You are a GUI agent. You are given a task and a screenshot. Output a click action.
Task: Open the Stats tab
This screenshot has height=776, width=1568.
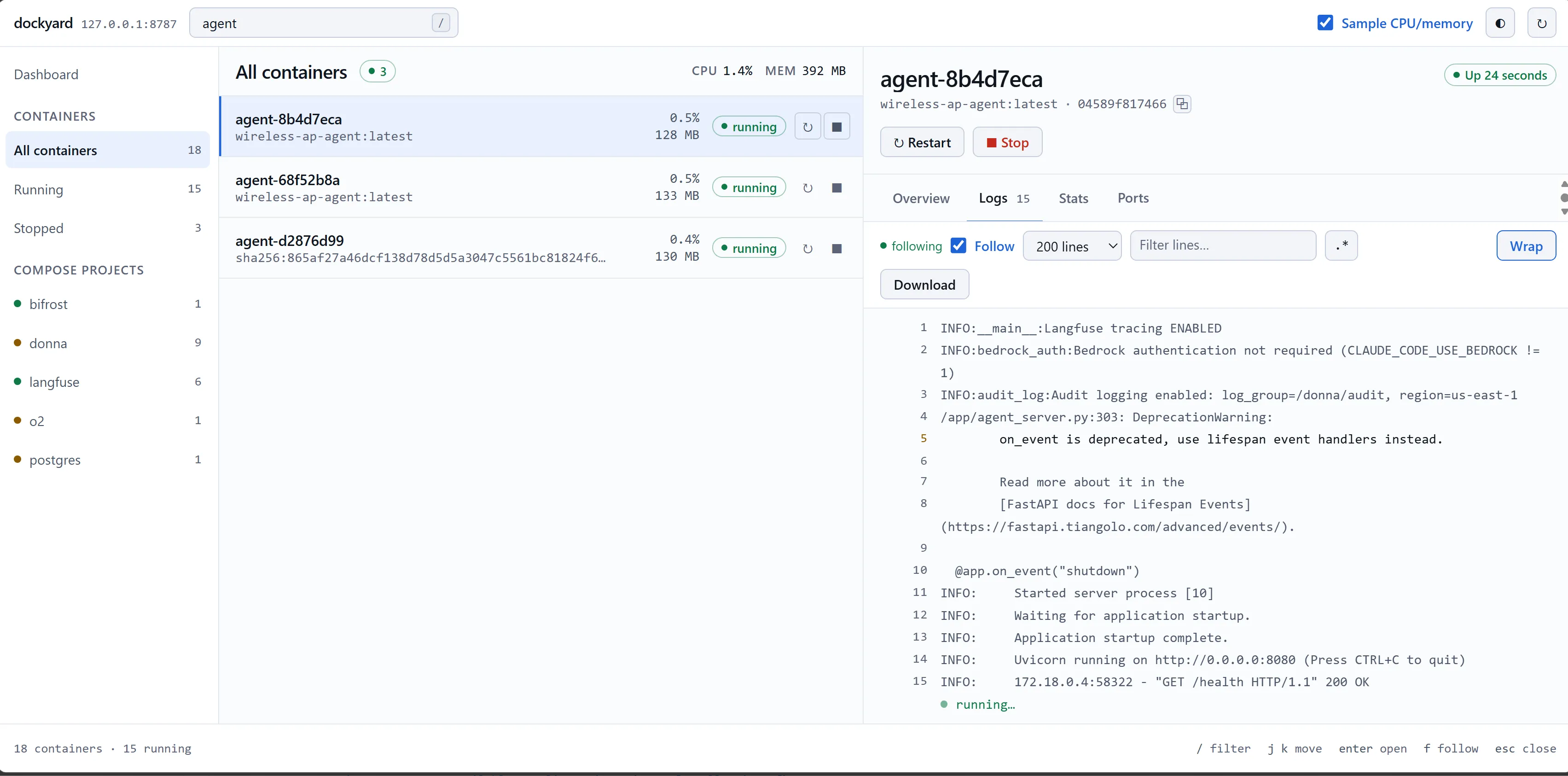click(x=1073, y=198)
